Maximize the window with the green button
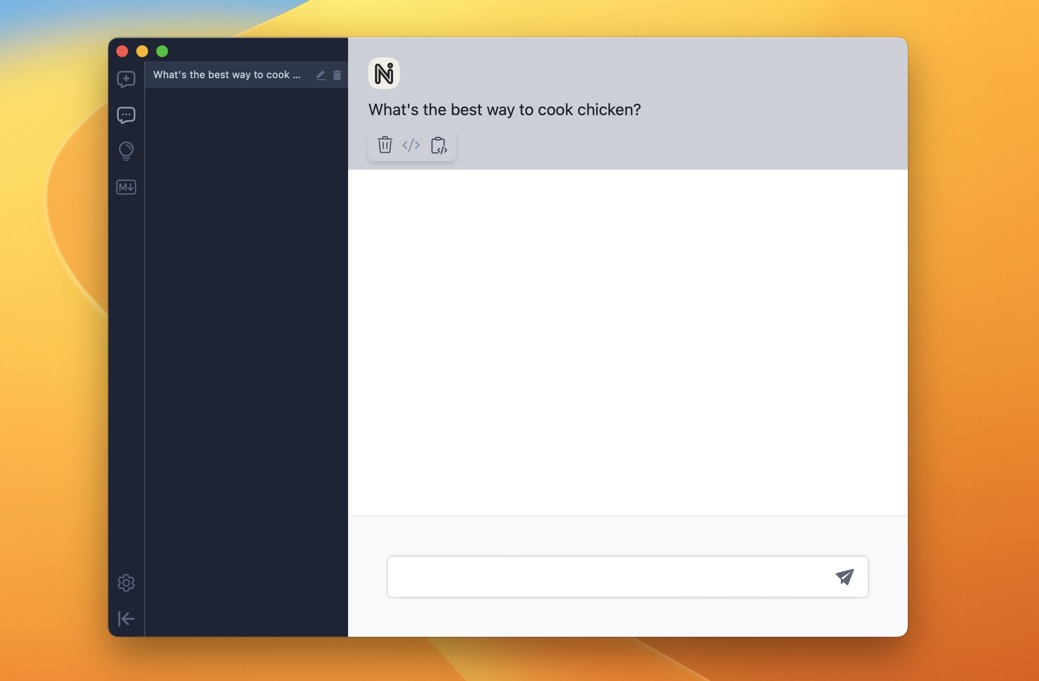 click(162, 51)
